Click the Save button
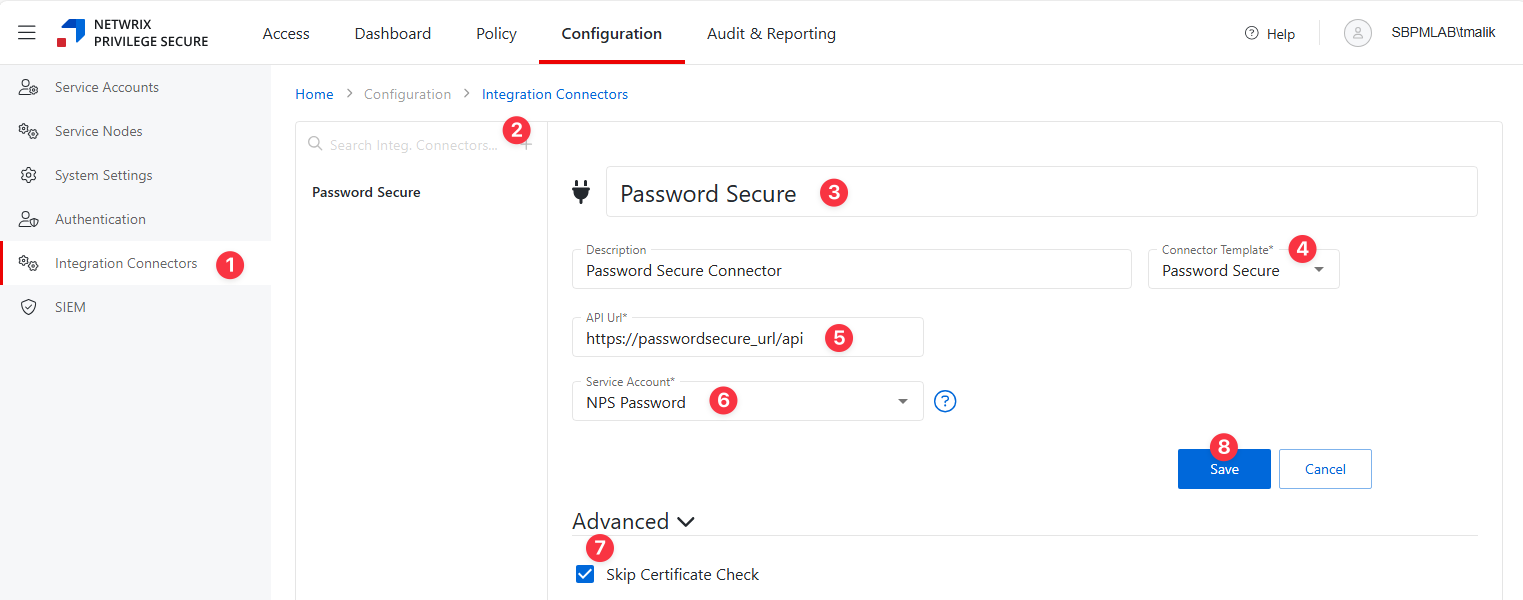1523x600 pixels. click(1223, 469)
